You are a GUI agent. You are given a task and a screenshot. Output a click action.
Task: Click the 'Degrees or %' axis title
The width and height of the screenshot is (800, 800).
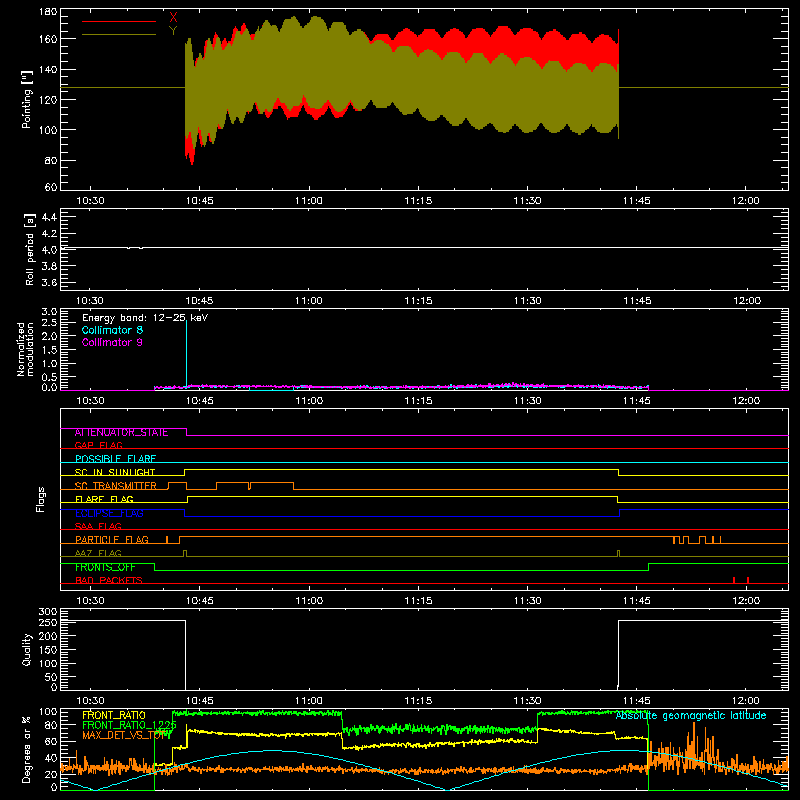27,750
